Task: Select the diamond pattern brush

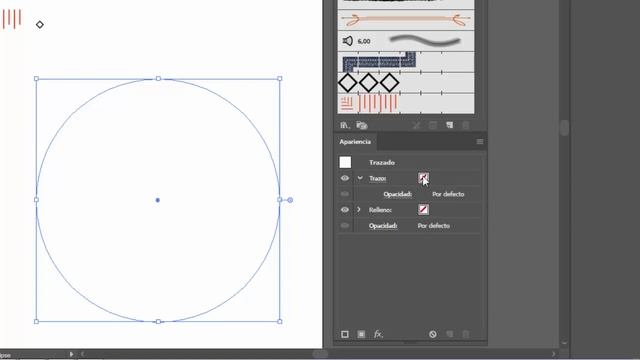Action: (x=406, y=83)
